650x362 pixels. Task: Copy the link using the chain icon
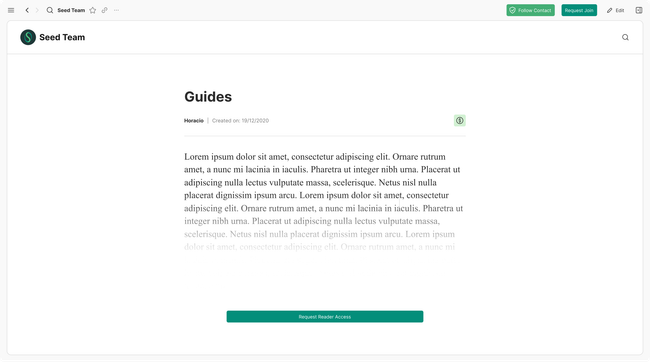(104, 10)
